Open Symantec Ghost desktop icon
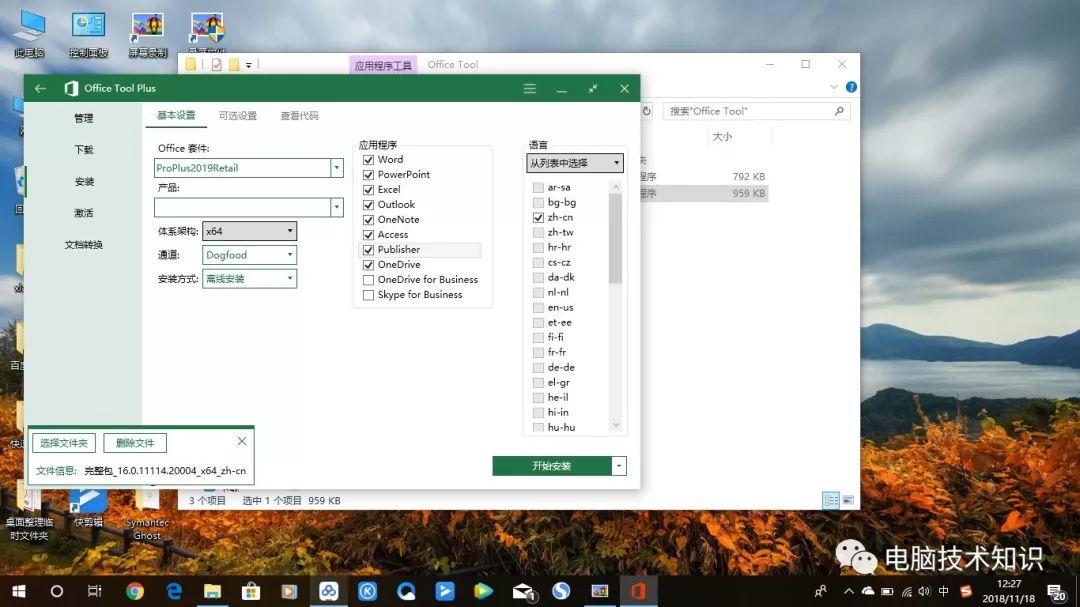Screen dimensions: 1080x607 147,515
